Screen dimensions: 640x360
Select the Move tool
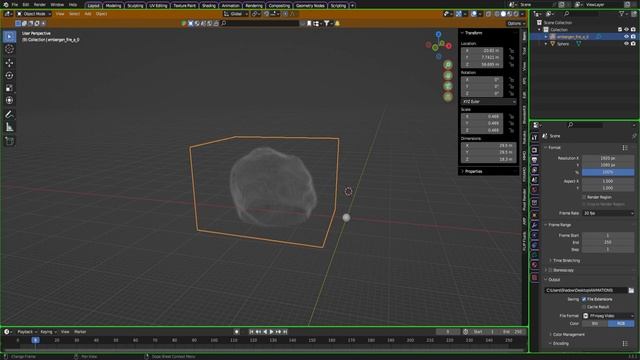click(9, 62)
